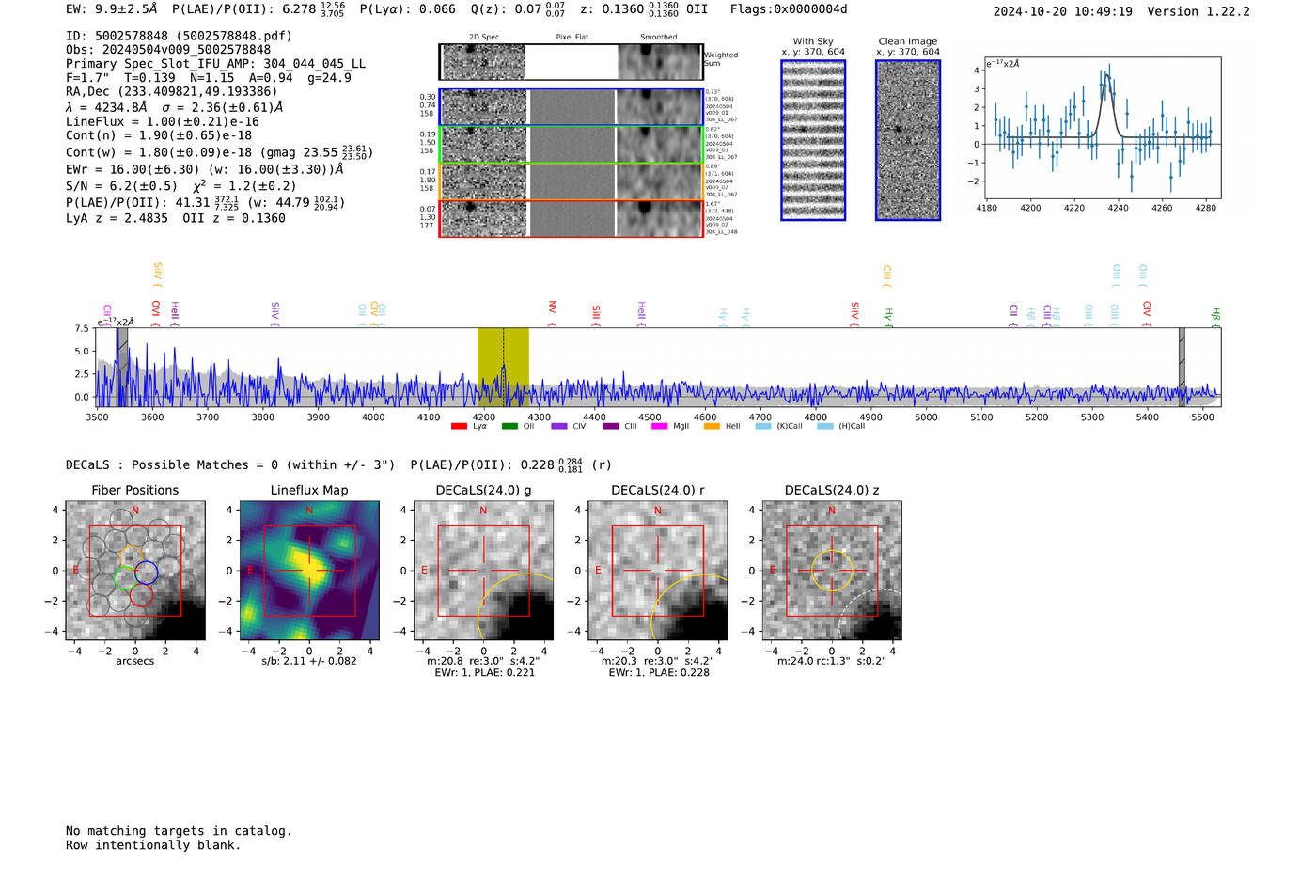The width and height of the screenshot is (1316, 896).
Task: Click the EWr = 16.00(±6.30) line
Action: [204, 170]
